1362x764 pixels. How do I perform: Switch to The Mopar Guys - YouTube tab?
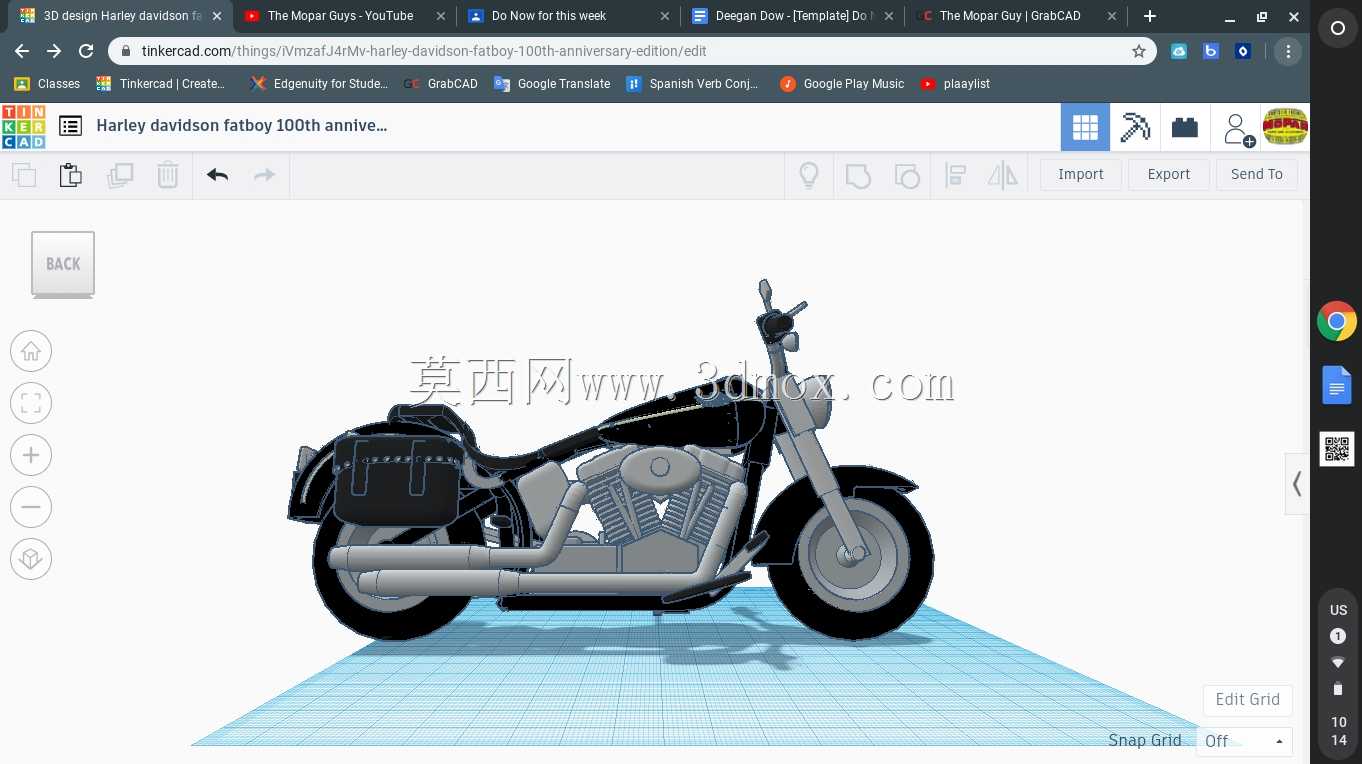pos(341,16)
